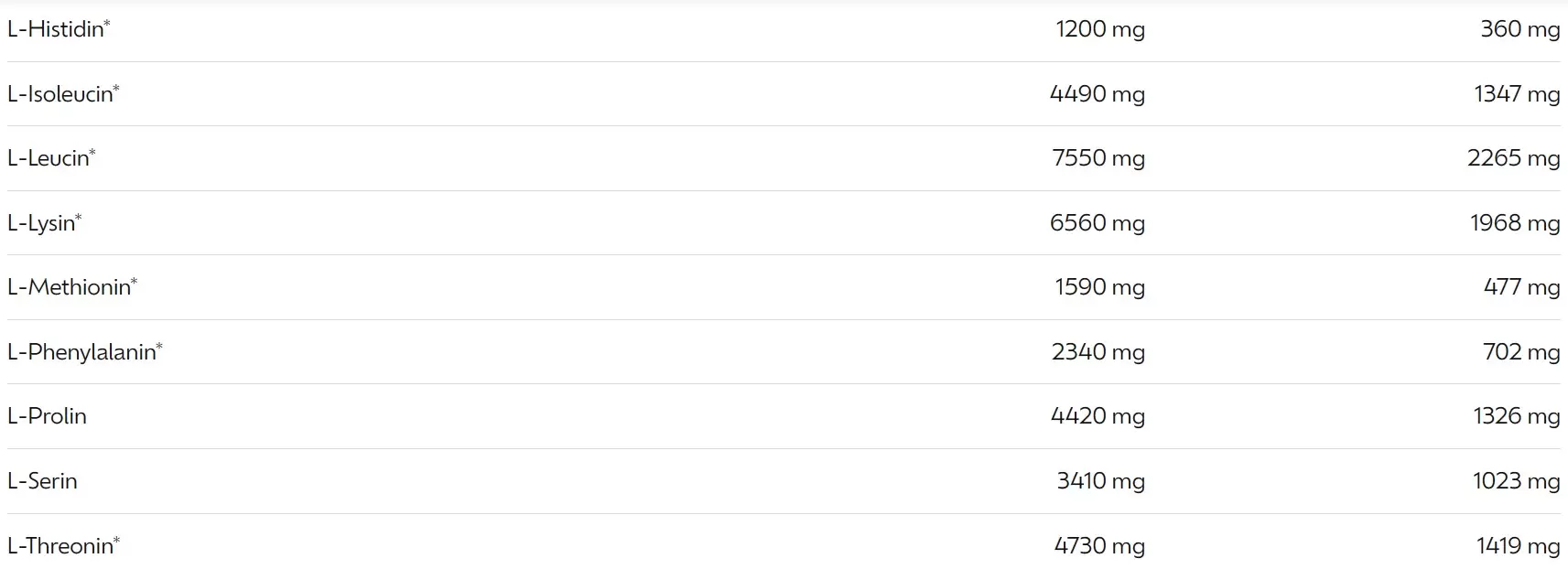Select the L-Leucin label
The width and height of the screenshot is (1568, 569).
(51, 157)
